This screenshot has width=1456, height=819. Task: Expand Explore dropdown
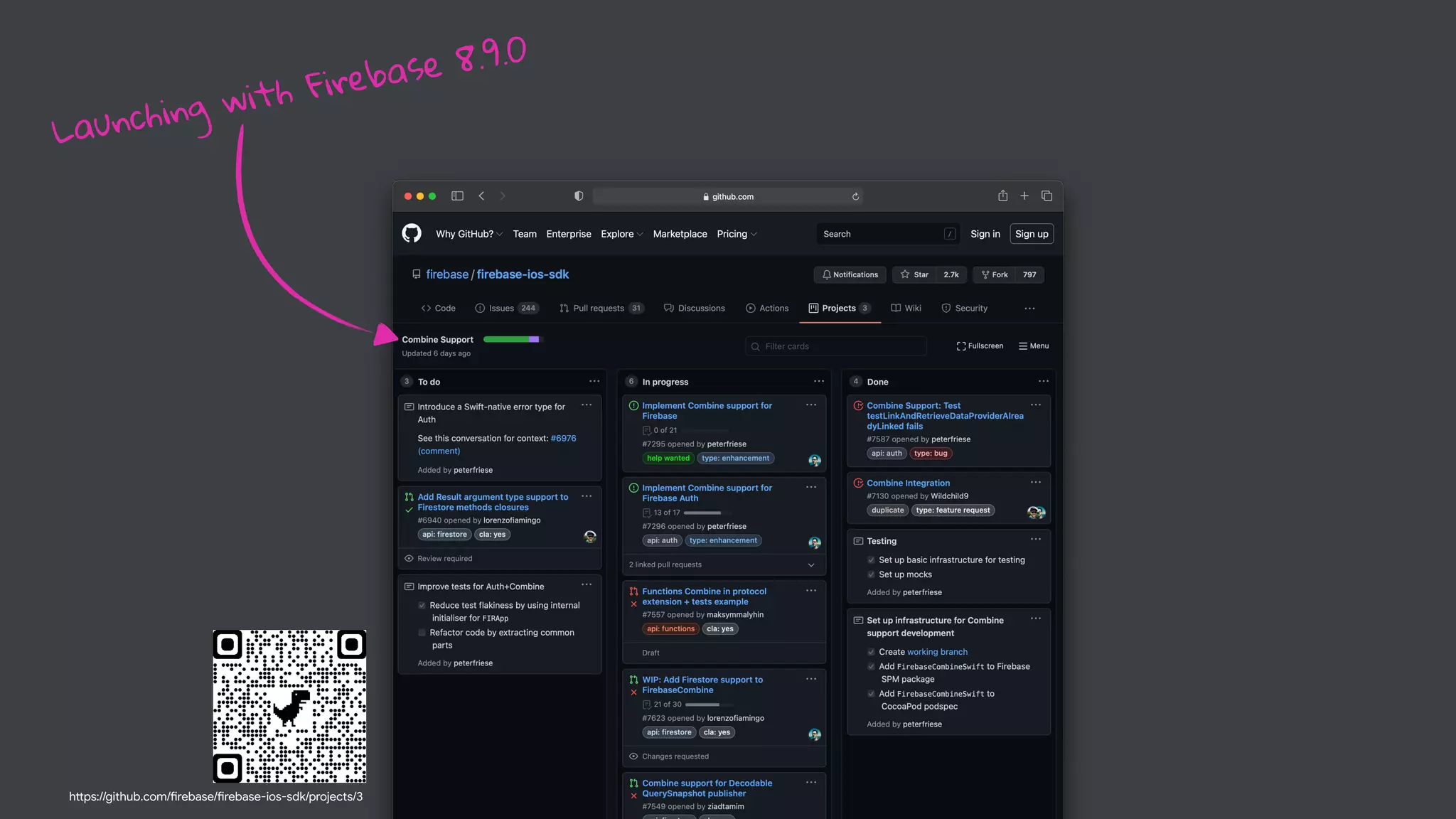(x=622, y=234)
